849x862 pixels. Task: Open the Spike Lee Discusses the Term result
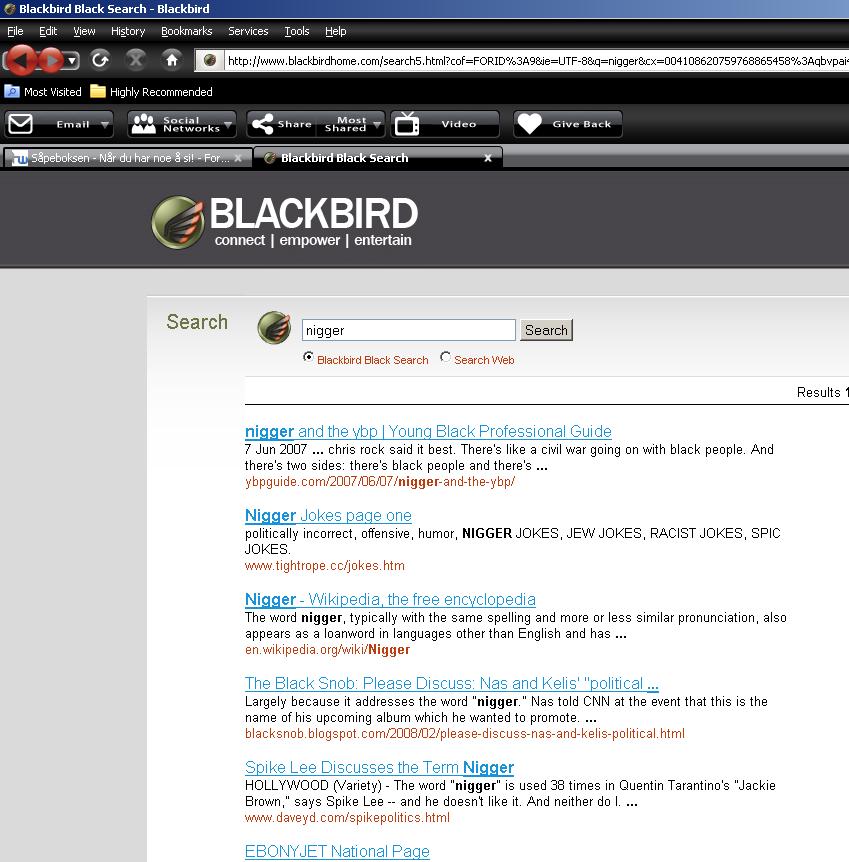(x=379, y=768)
